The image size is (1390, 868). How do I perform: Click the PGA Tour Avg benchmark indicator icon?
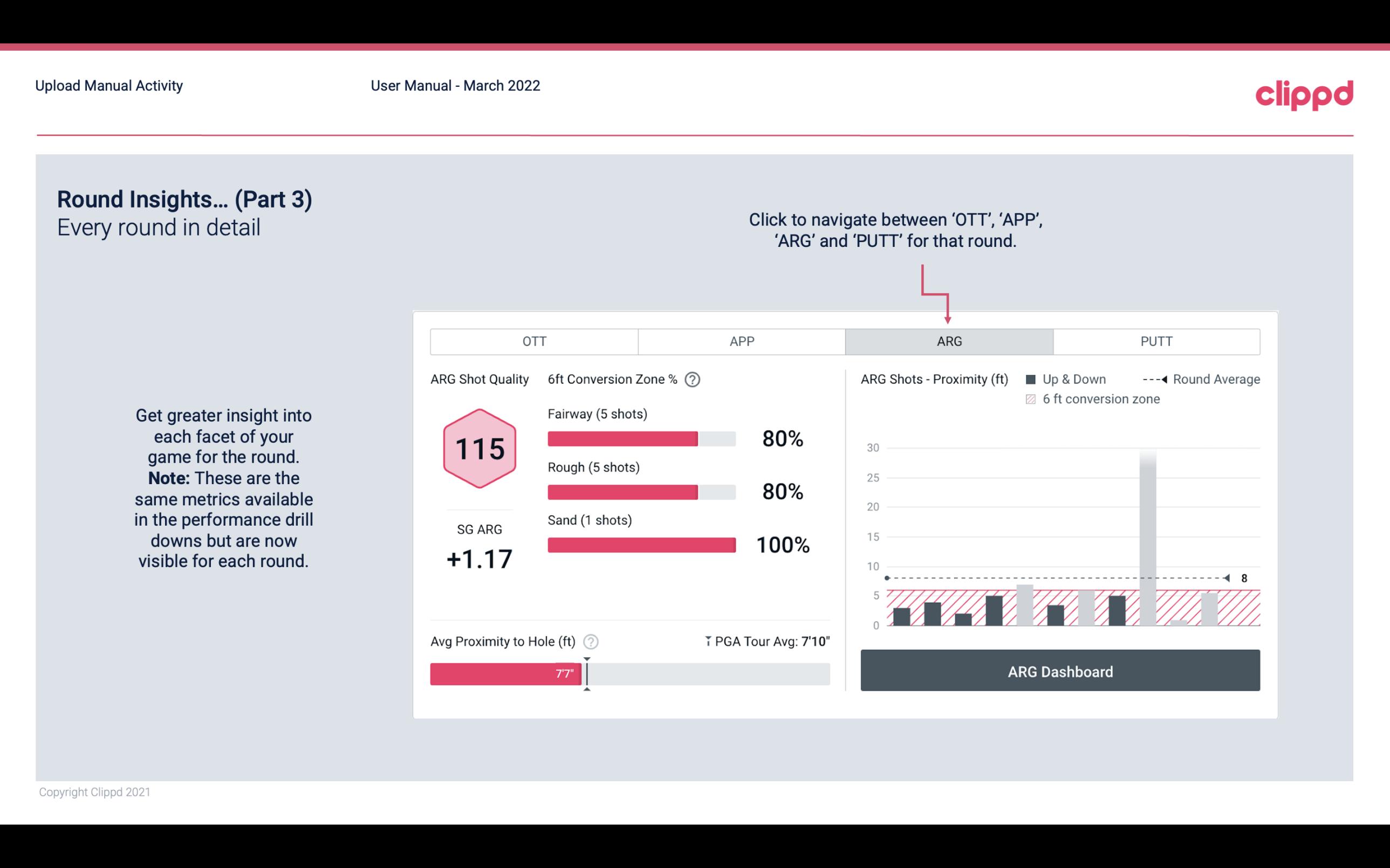[x=707, y=640]
